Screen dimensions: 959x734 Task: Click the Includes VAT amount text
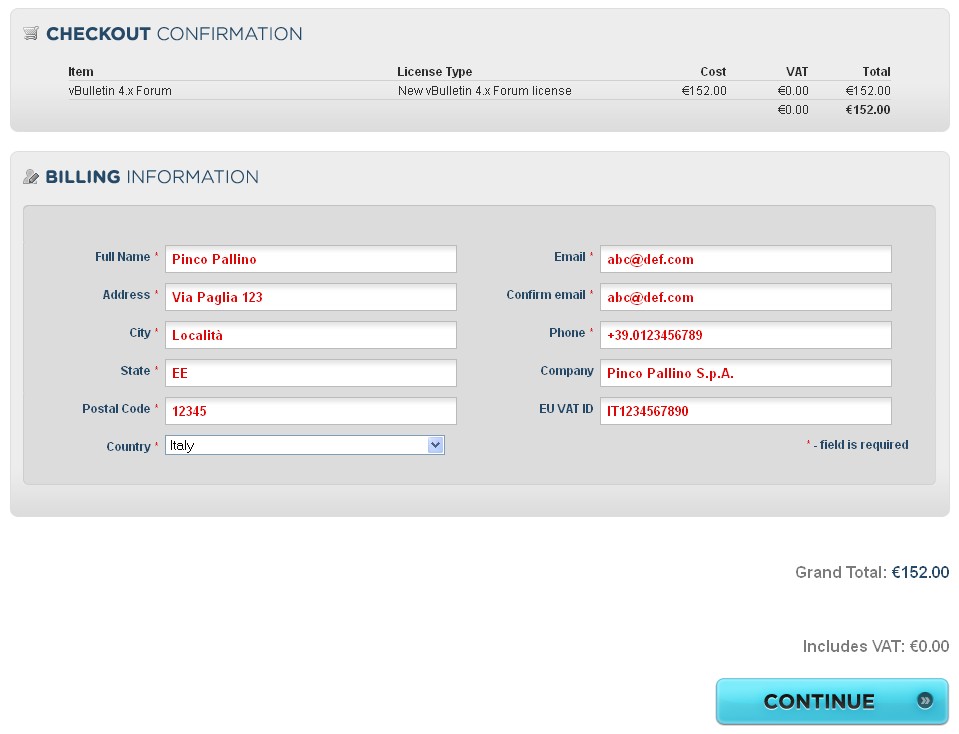tap(928, 647)
